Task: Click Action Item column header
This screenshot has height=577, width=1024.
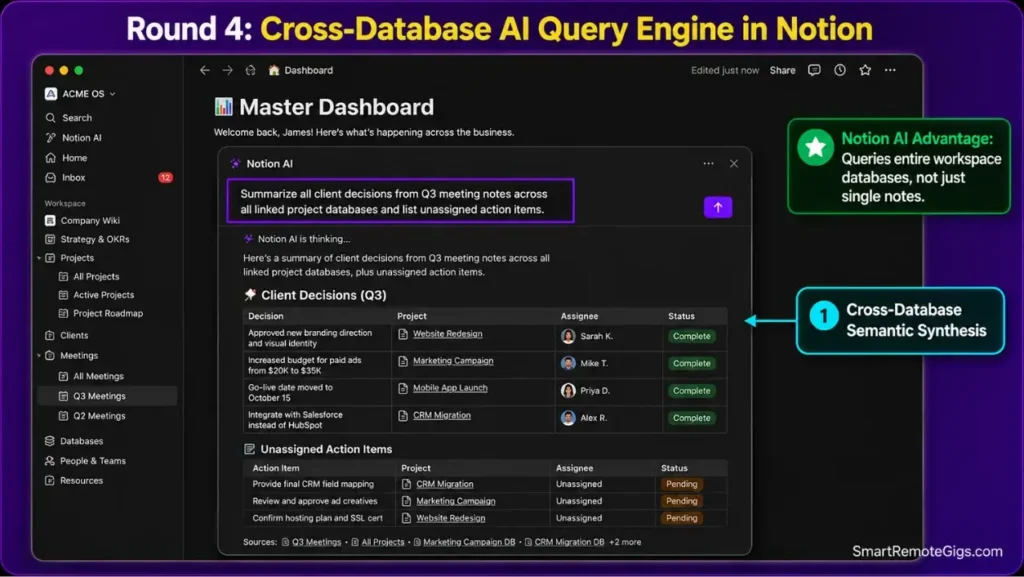Action: pyautogui.click(x=276, y=468)
